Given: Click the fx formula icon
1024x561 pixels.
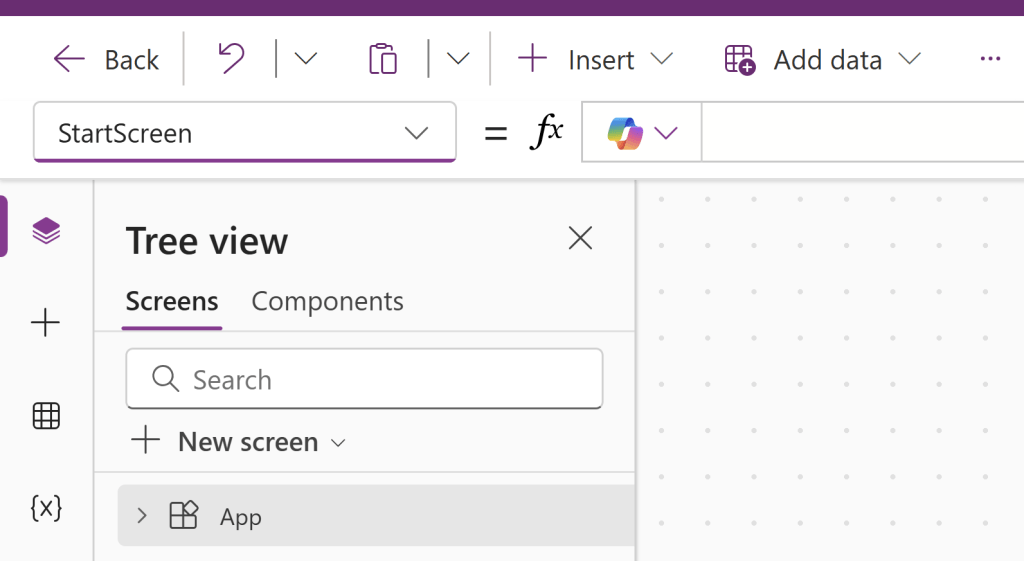Looking at the screenshot, I should 546,132.
